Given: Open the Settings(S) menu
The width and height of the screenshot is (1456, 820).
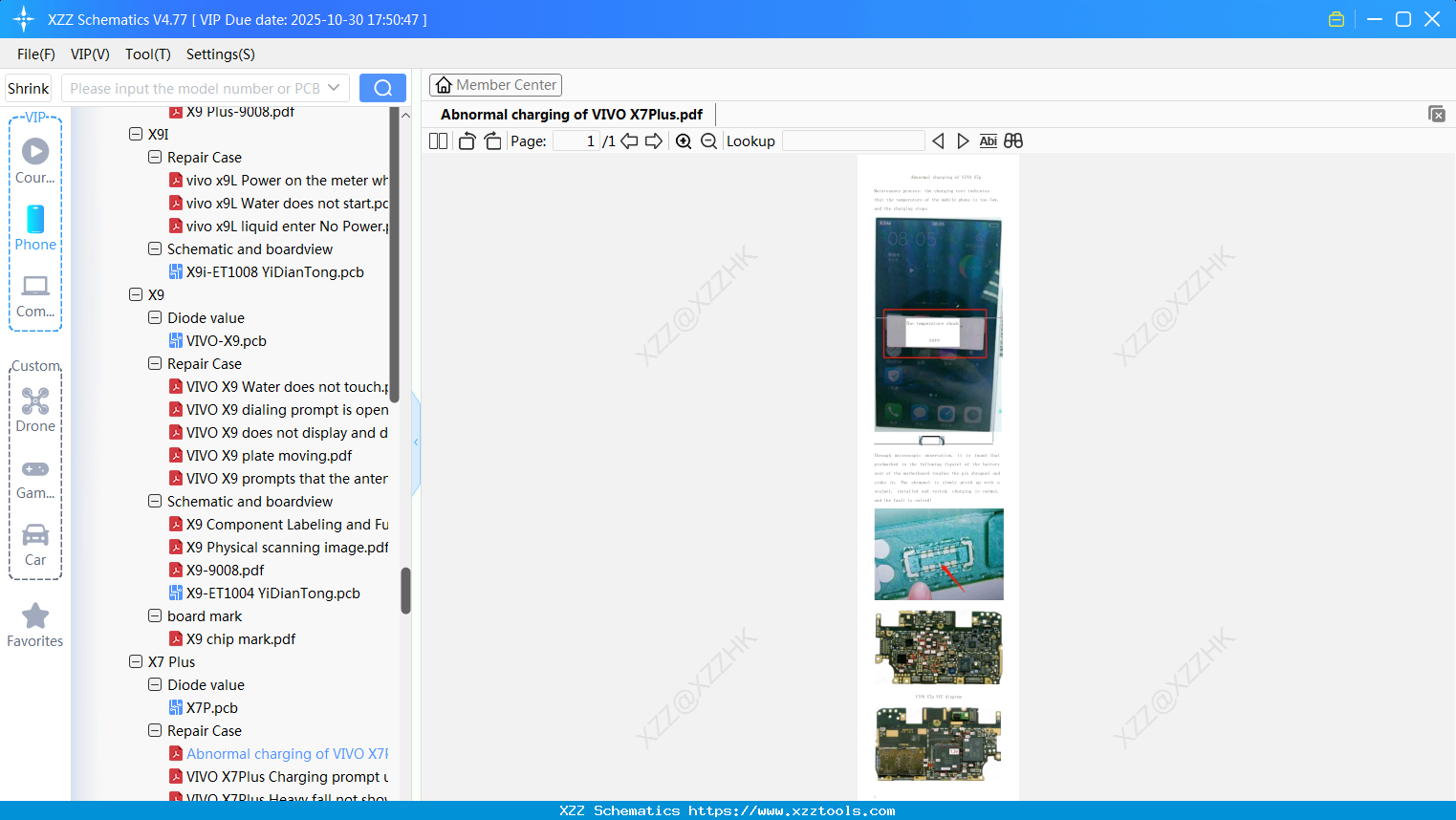Looking at the screenshot, I should click(221, 54).
